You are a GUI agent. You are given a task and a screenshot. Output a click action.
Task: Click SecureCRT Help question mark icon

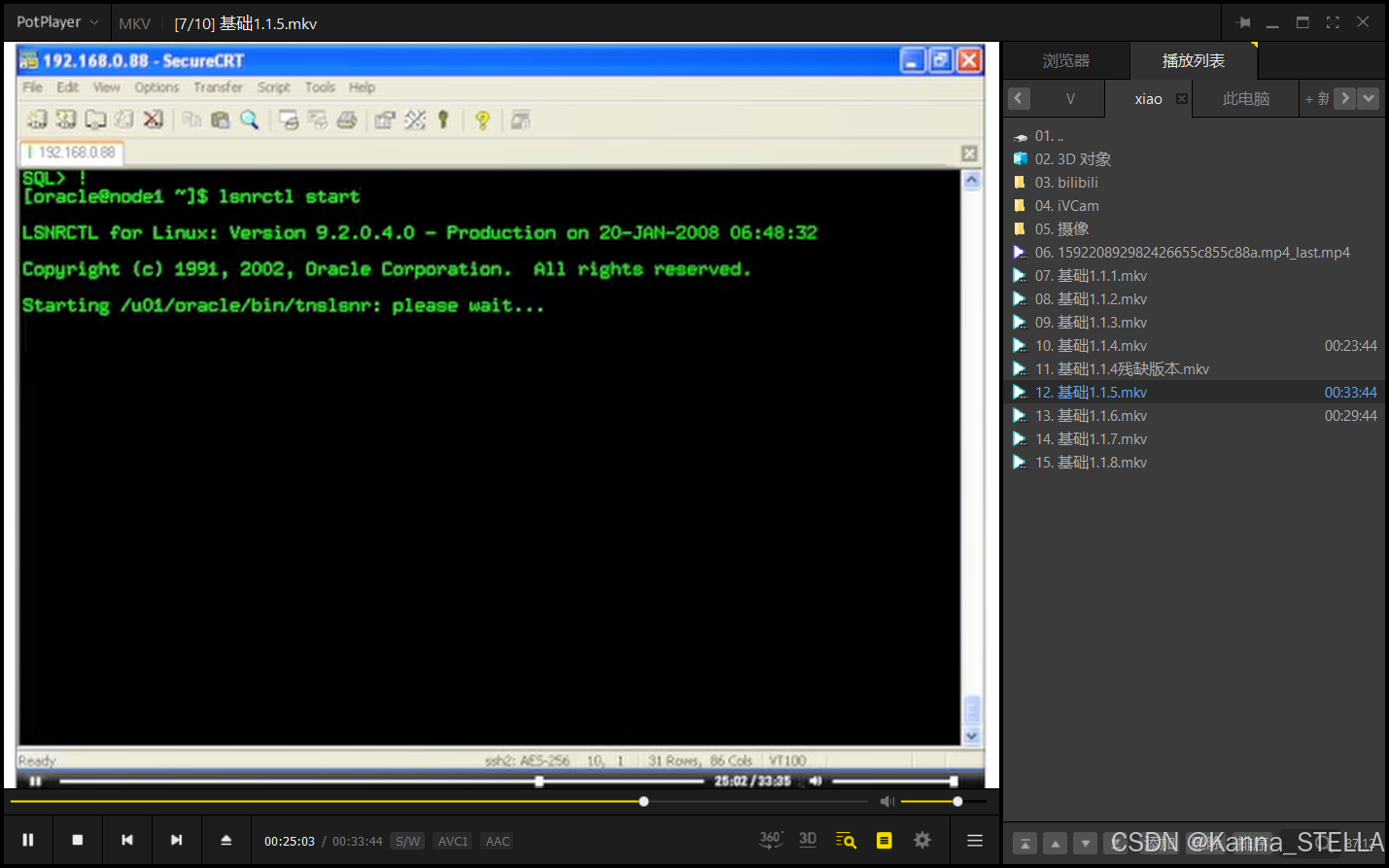click(482, 120)
